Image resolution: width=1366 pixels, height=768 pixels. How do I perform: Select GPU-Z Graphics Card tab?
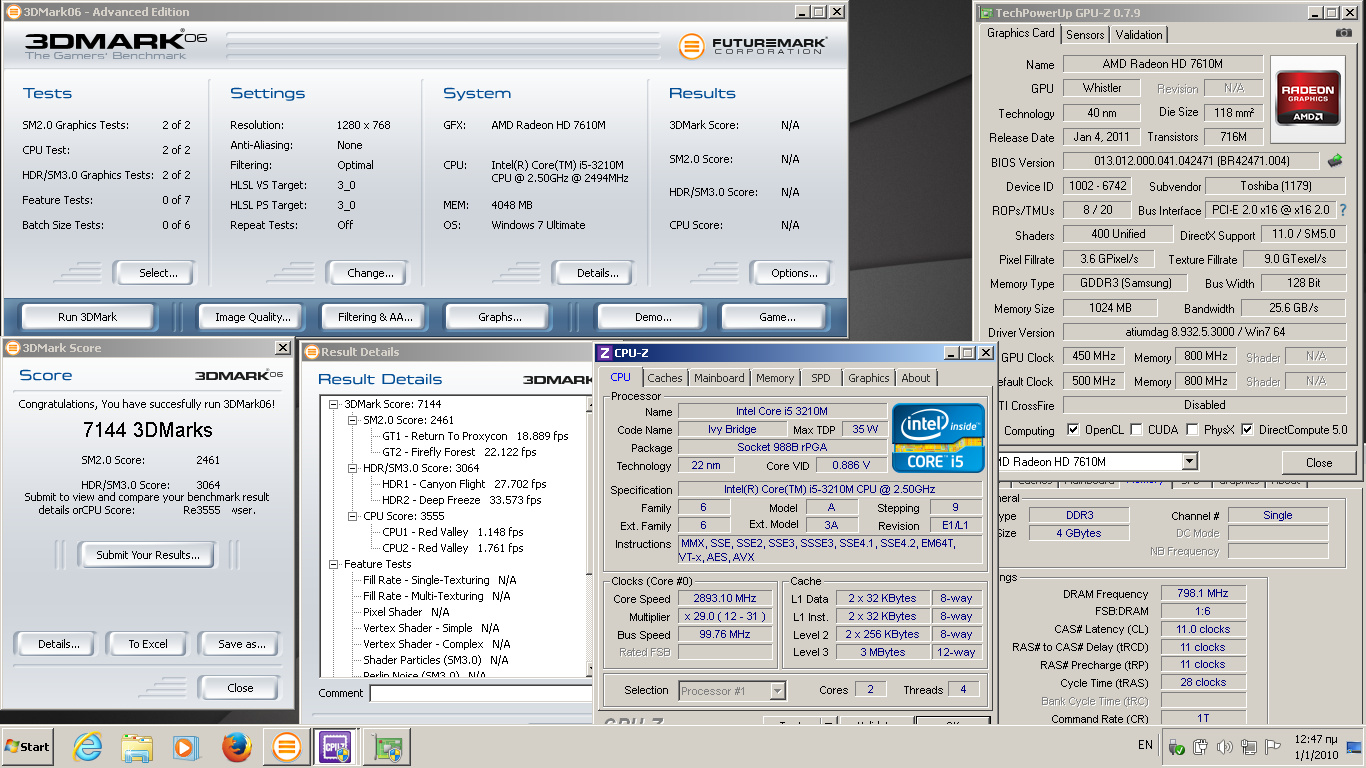pyautogui.click(x=1020, y=33)
